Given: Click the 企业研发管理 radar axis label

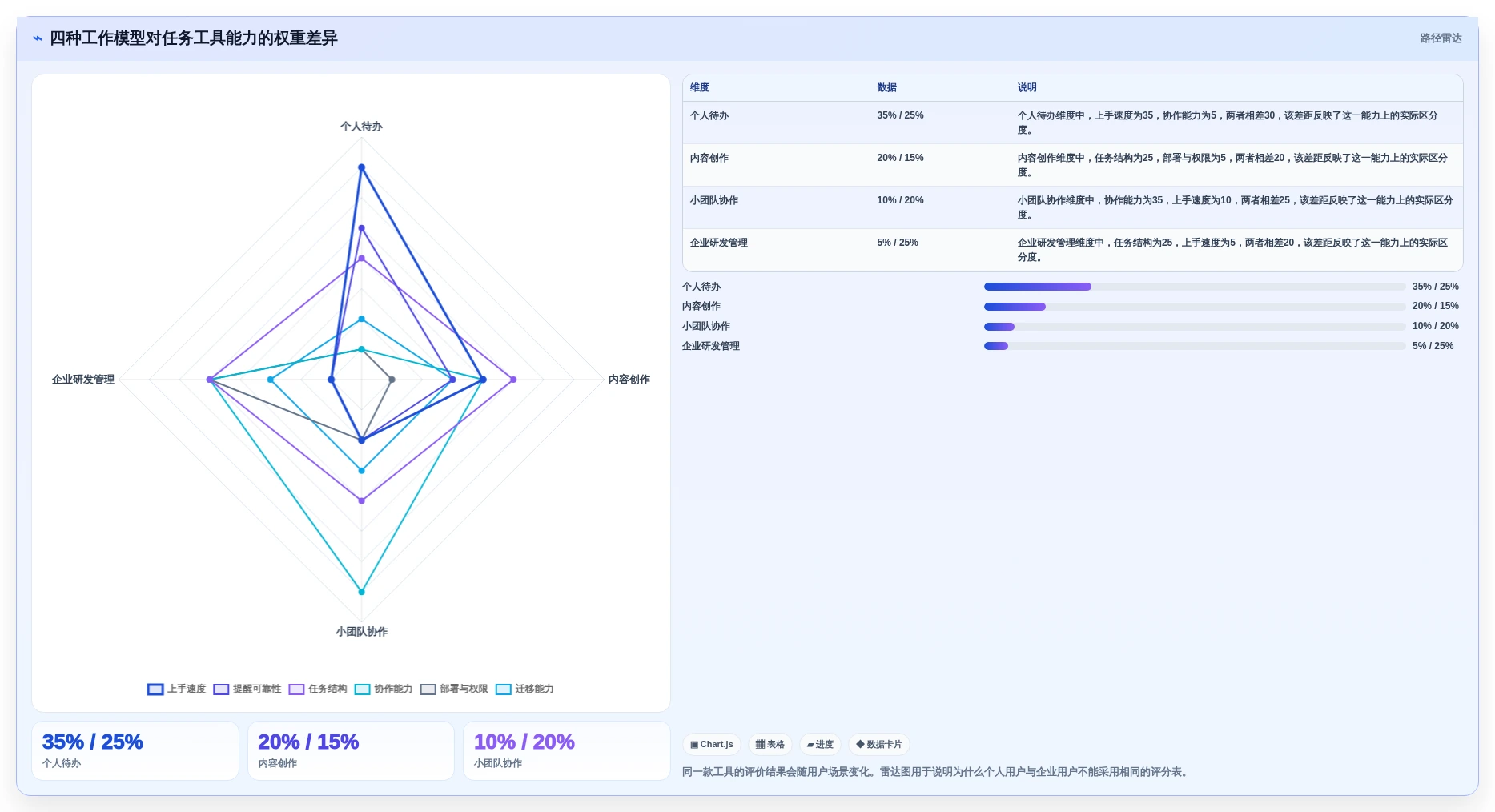Looking at the screenshot, I should pos(83,380).
